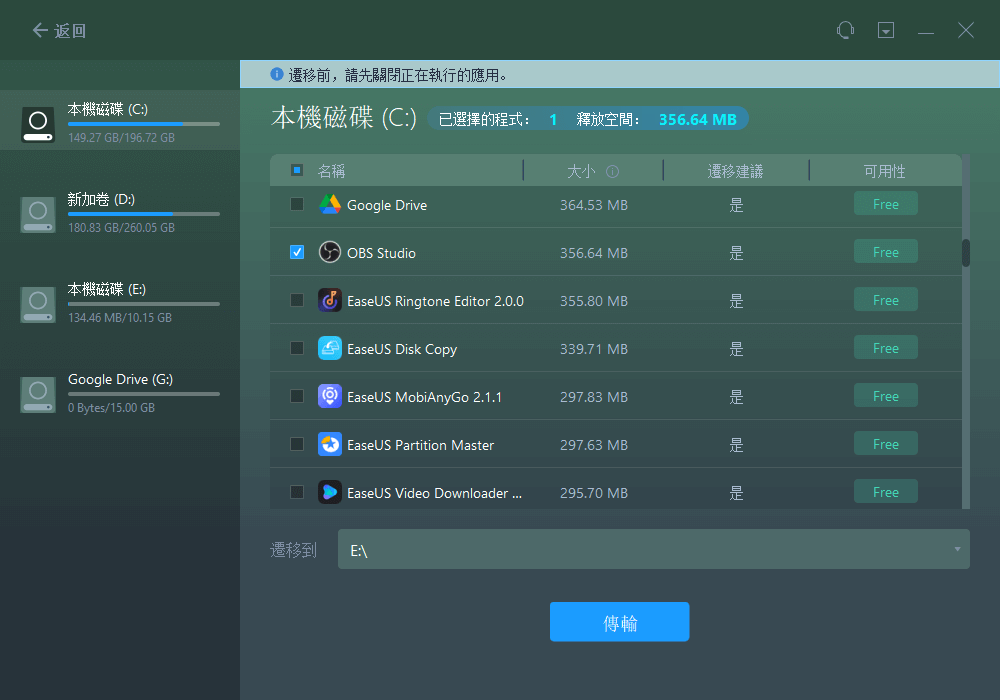Click the 本機磁碟 (C:) drive icon
1000x700 pixels.
click(x=38, y=124)
